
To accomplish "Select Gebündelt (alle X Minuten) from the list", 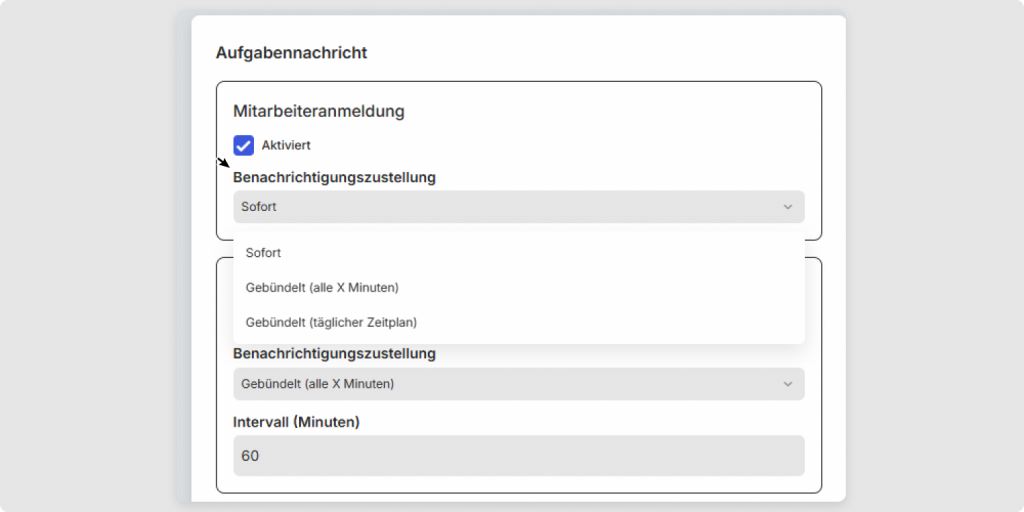I will coord(322,288).
